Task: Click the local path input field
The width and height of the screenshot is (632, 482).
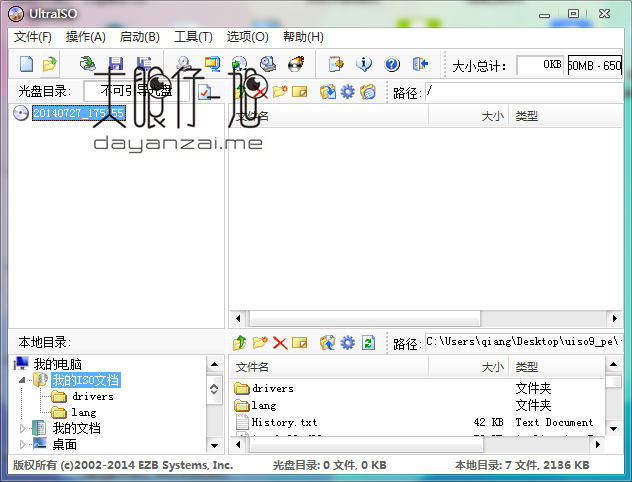Action: click(x=524, y=343)
